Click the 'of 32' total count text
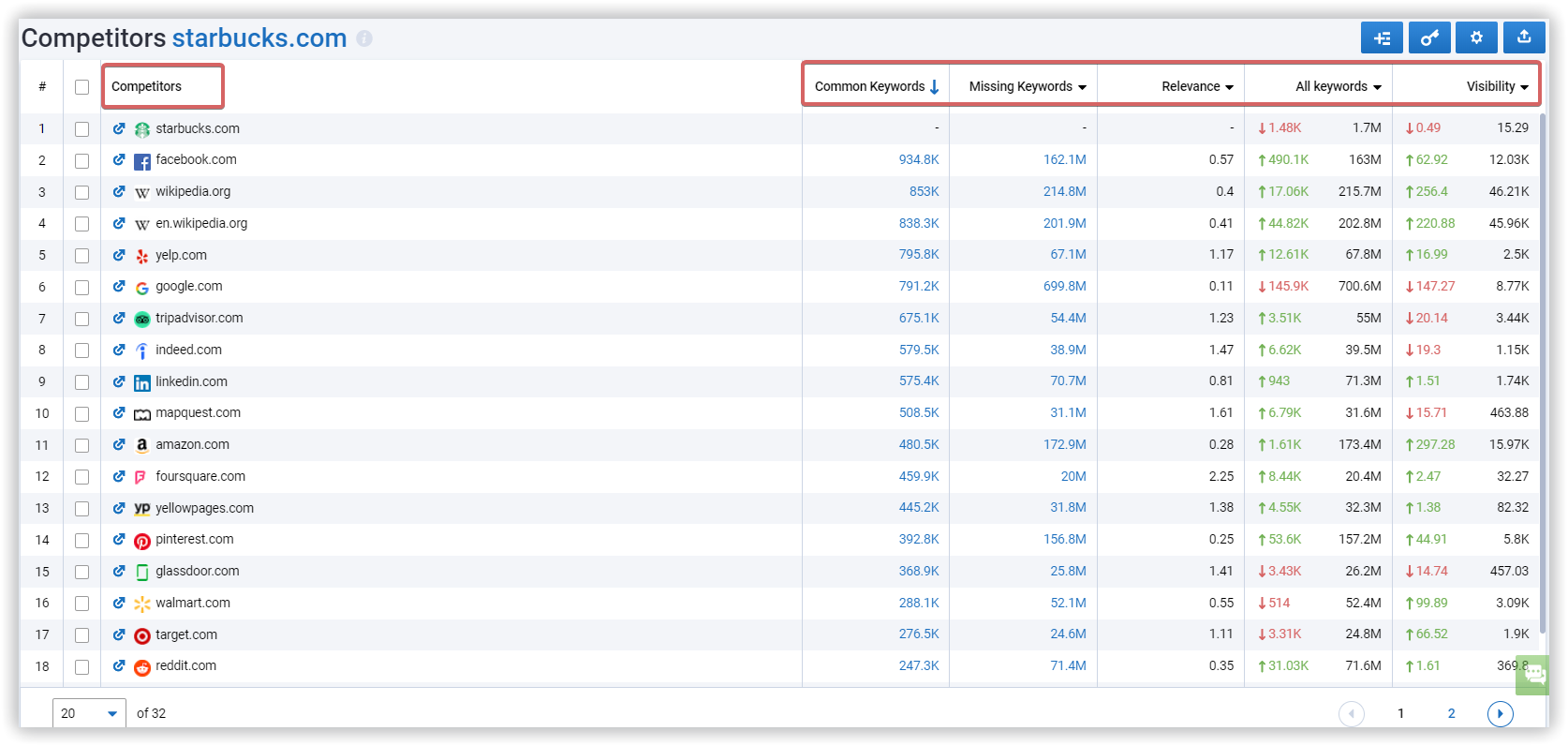1568x746 pixels. point(151,713)
